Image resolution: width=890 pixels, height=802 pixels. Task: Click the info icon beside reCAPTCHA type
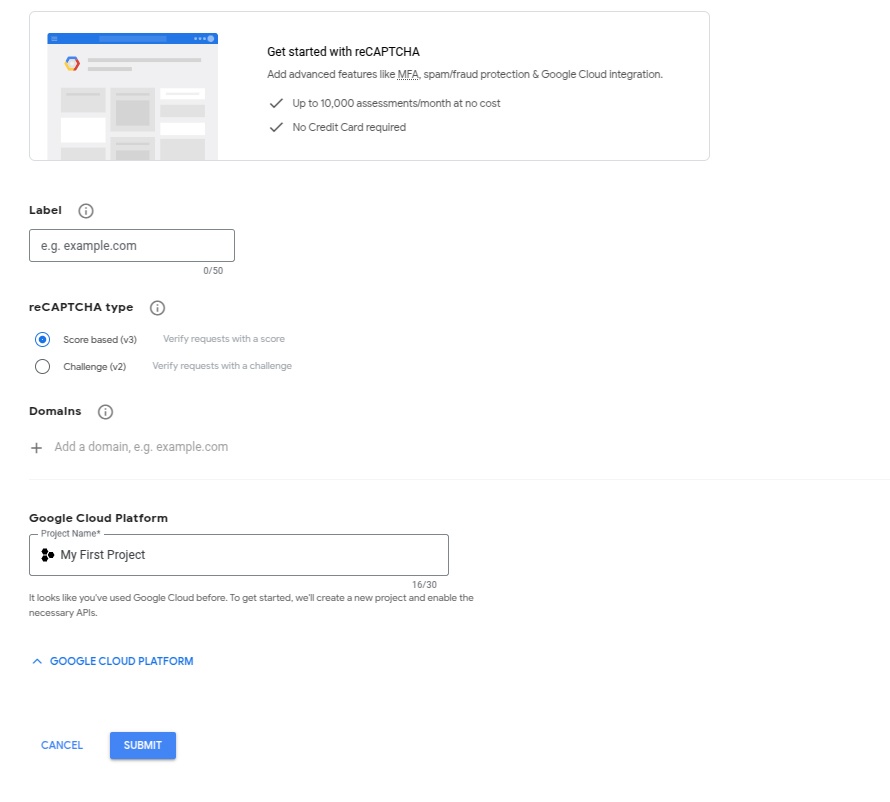[157, 308]
